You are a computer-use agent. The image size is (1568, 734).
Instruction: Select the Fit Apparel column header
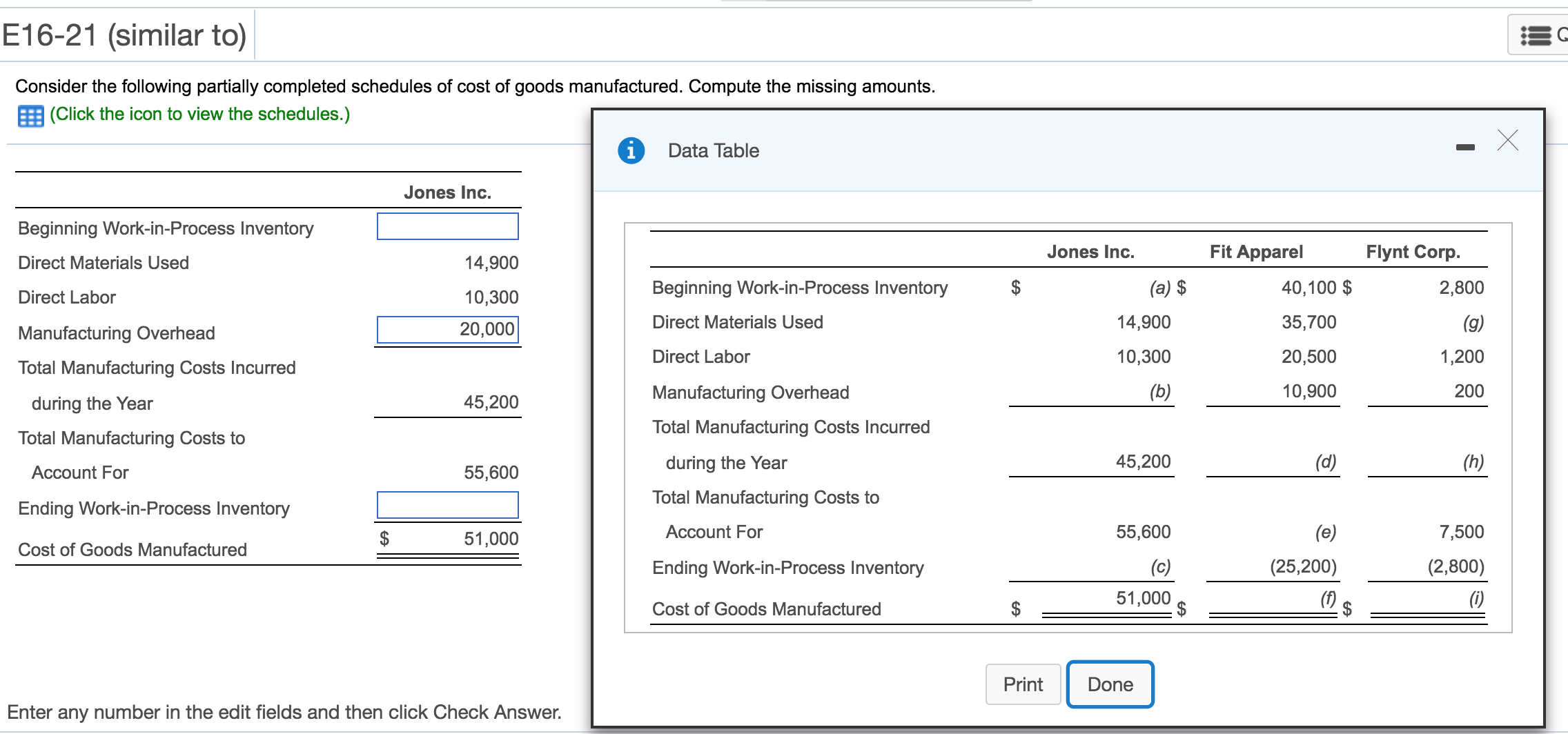1256,252
